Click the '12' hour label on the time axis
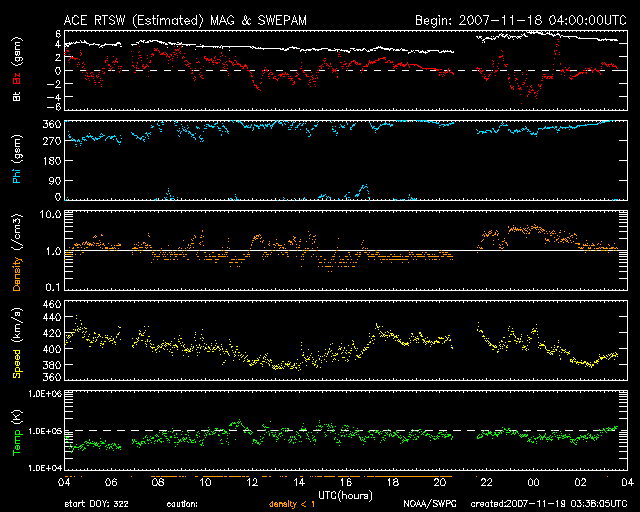 [x=252, y=483]
